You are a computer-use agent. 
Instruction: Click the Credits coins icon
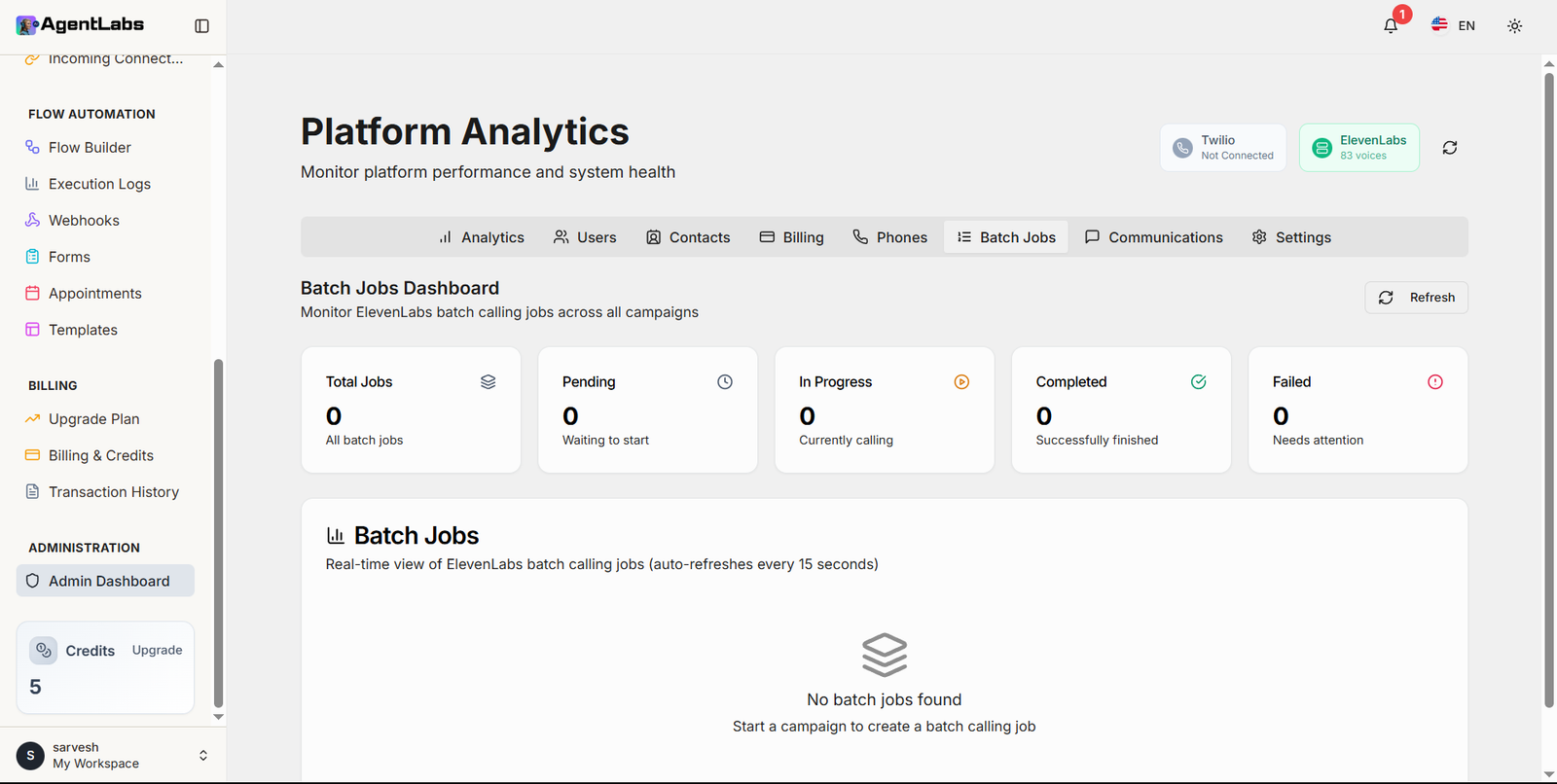(44, 651)
